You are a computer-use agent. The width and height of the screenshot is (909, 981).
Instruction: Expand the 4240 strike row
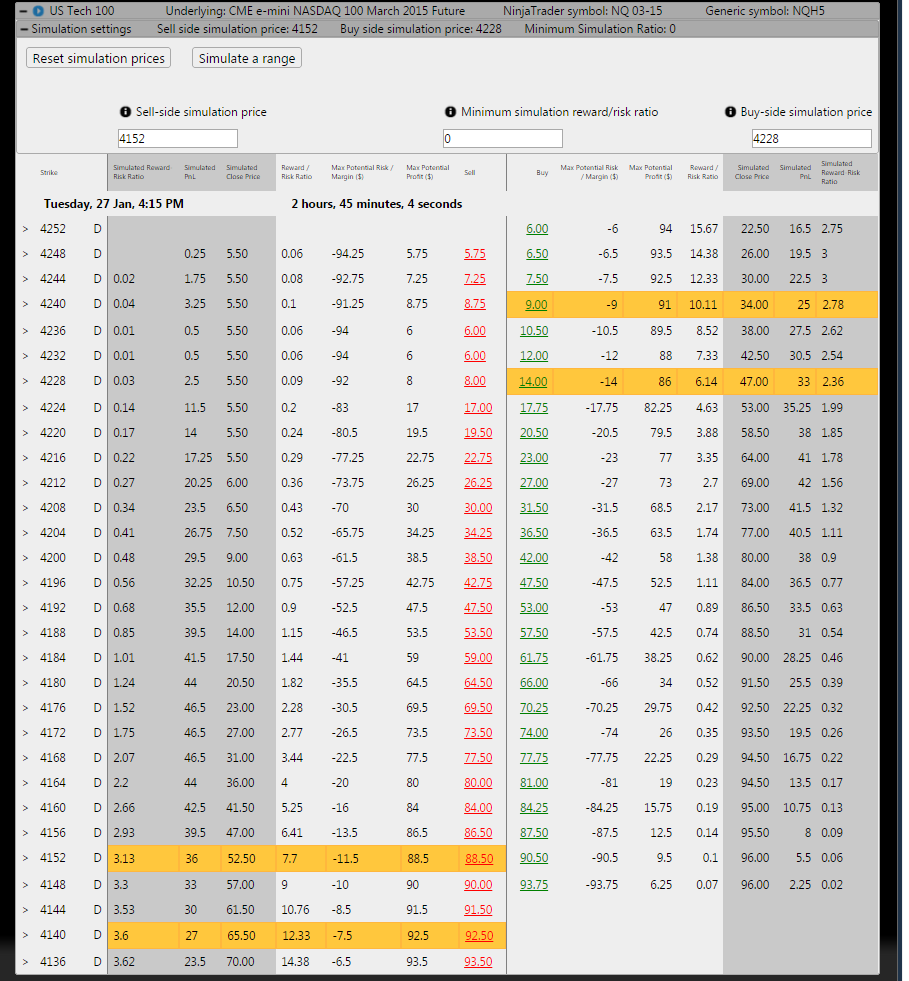click(26, 304)
